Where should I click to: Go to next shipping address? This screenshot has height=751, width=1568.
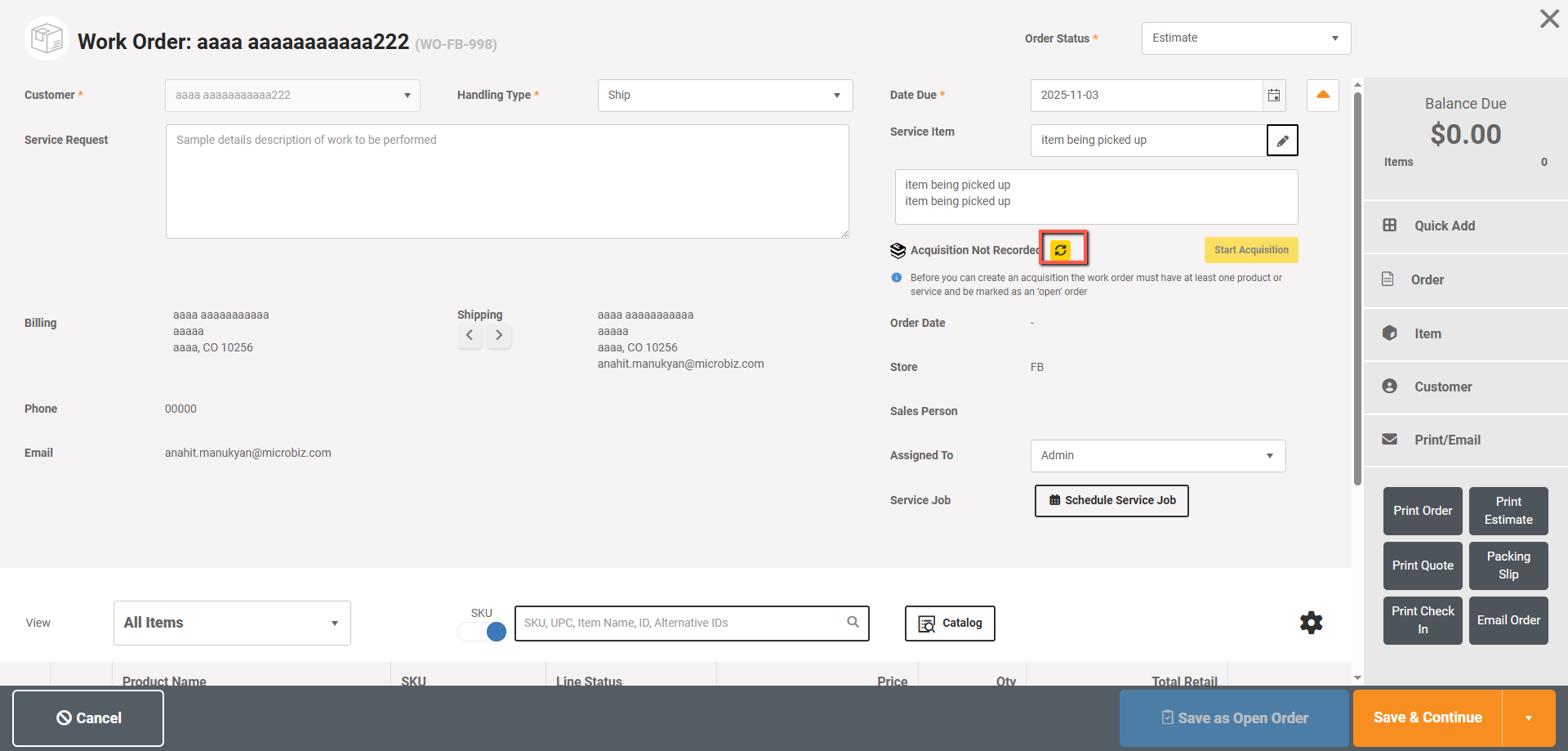click(499, 335)
